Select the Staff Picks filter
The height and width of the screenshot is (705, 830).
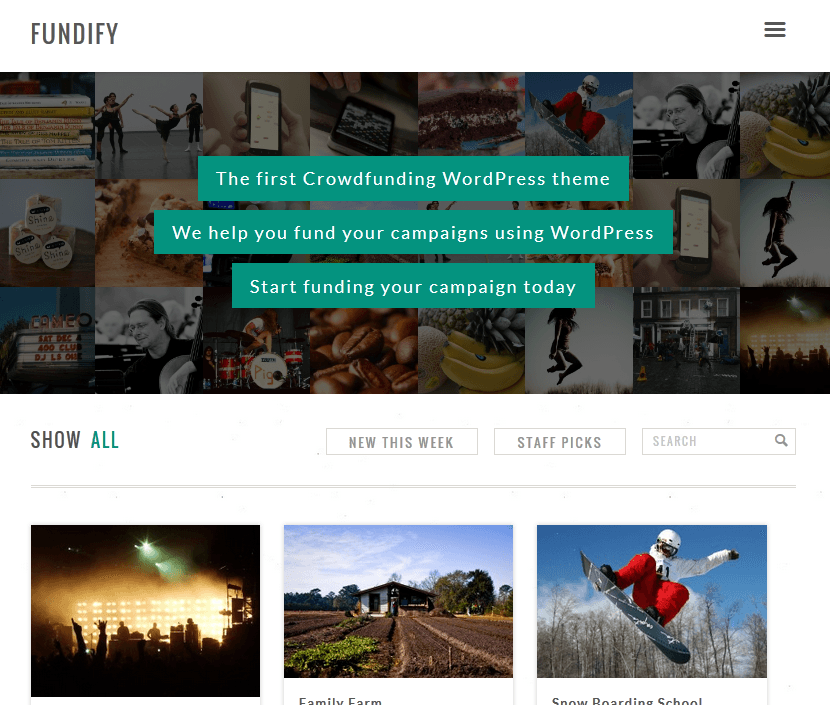point(560,441)
